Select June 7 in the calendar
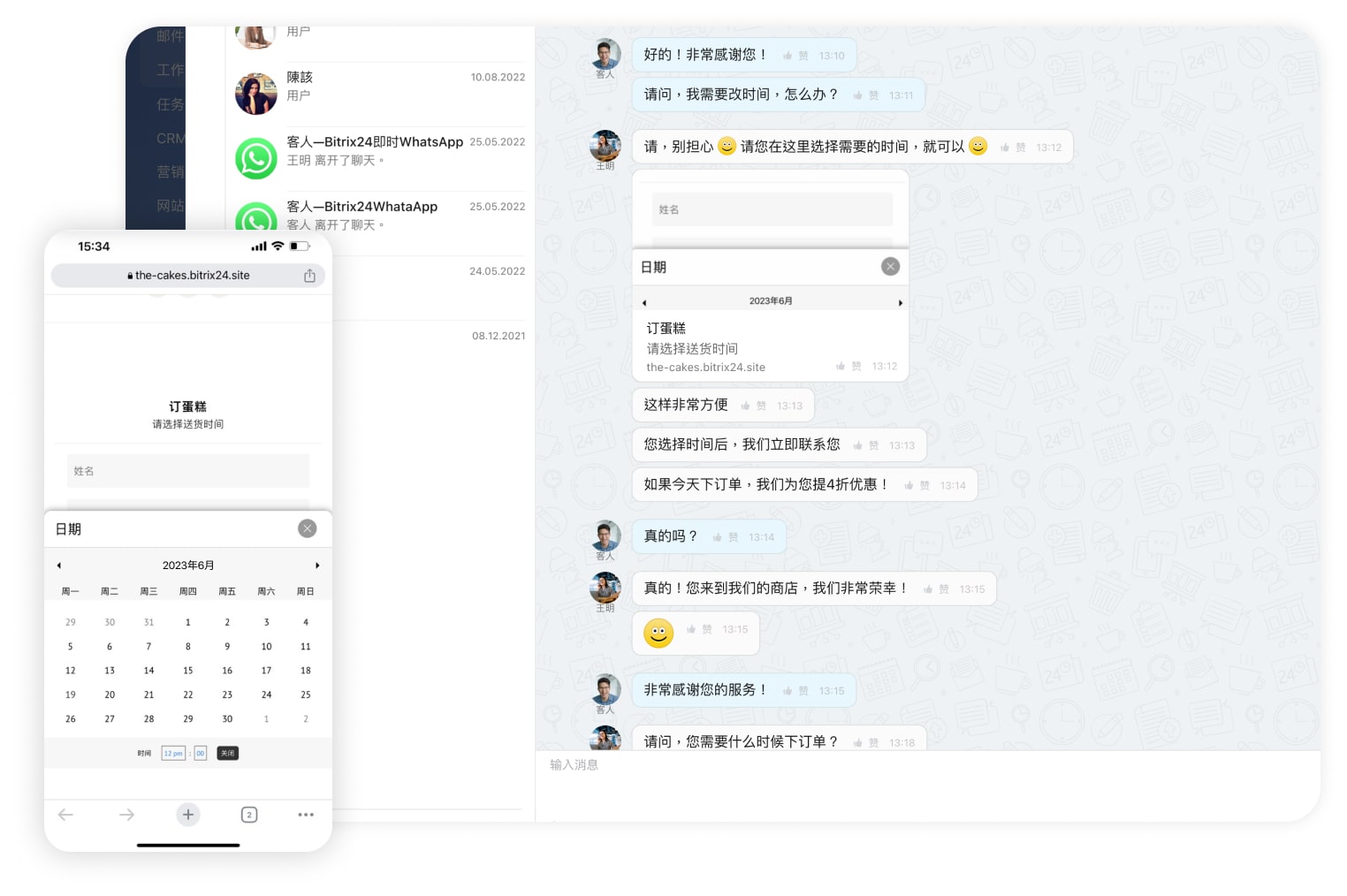This screenshot has height=896, width=1347. tap(148, 647)
